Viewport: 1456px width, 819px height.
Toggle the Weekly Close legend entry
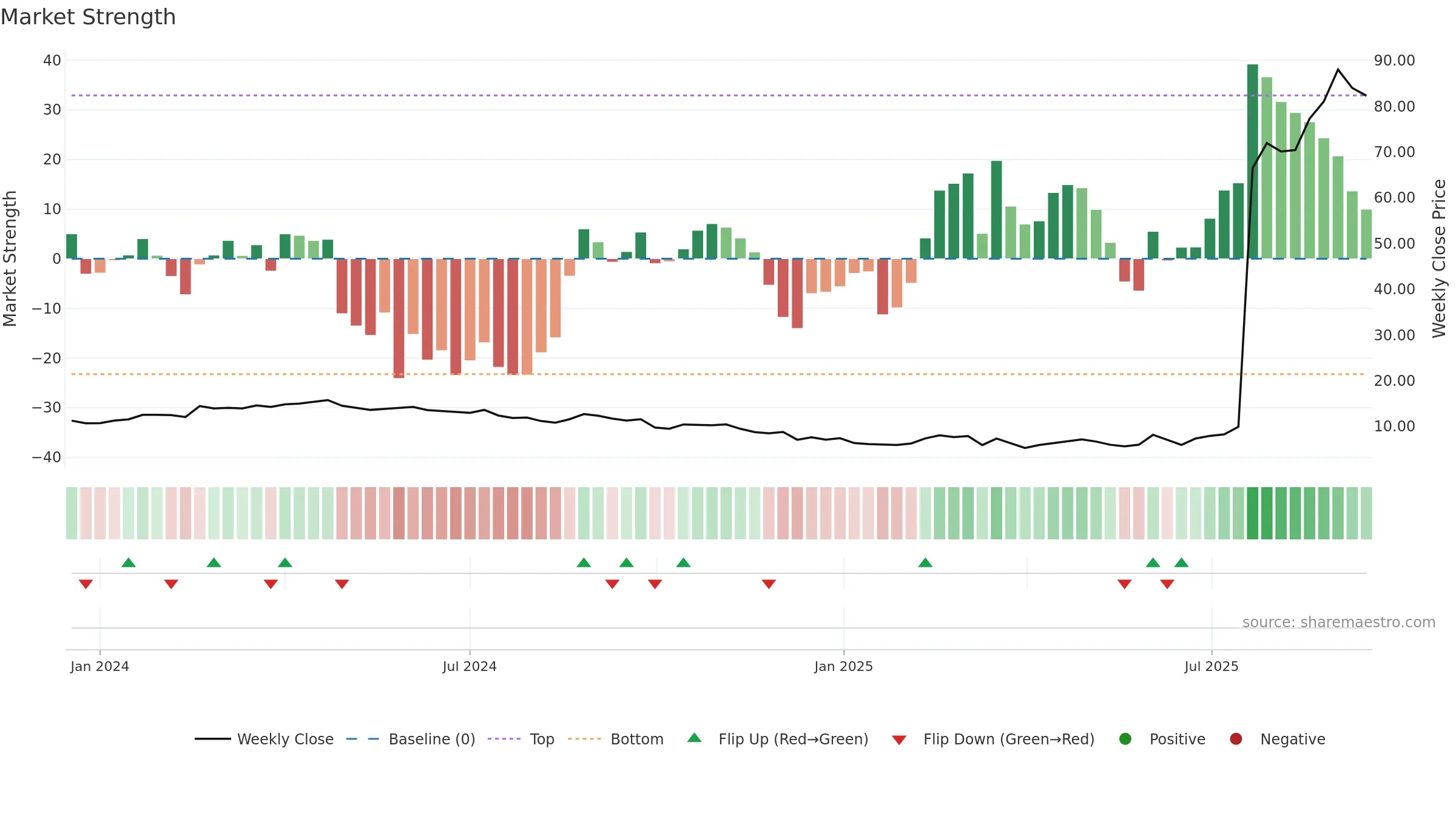264,739
